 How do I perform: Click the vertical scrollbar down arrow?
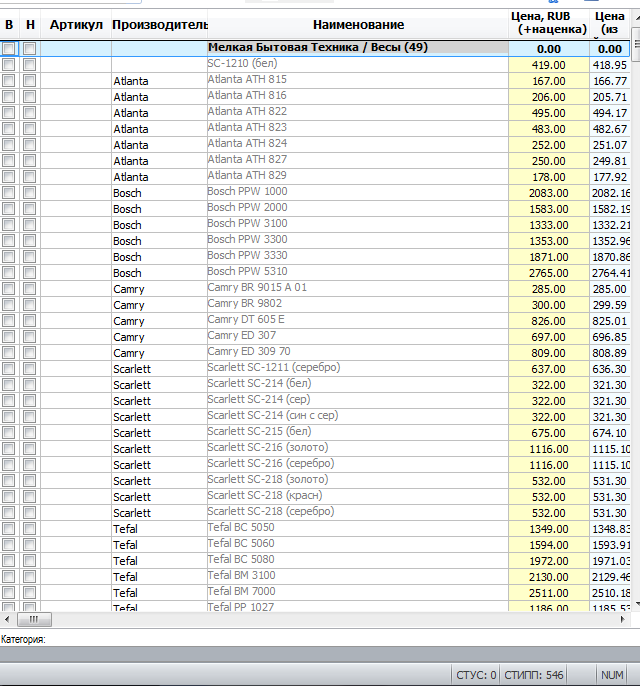[x=637, y=604]
